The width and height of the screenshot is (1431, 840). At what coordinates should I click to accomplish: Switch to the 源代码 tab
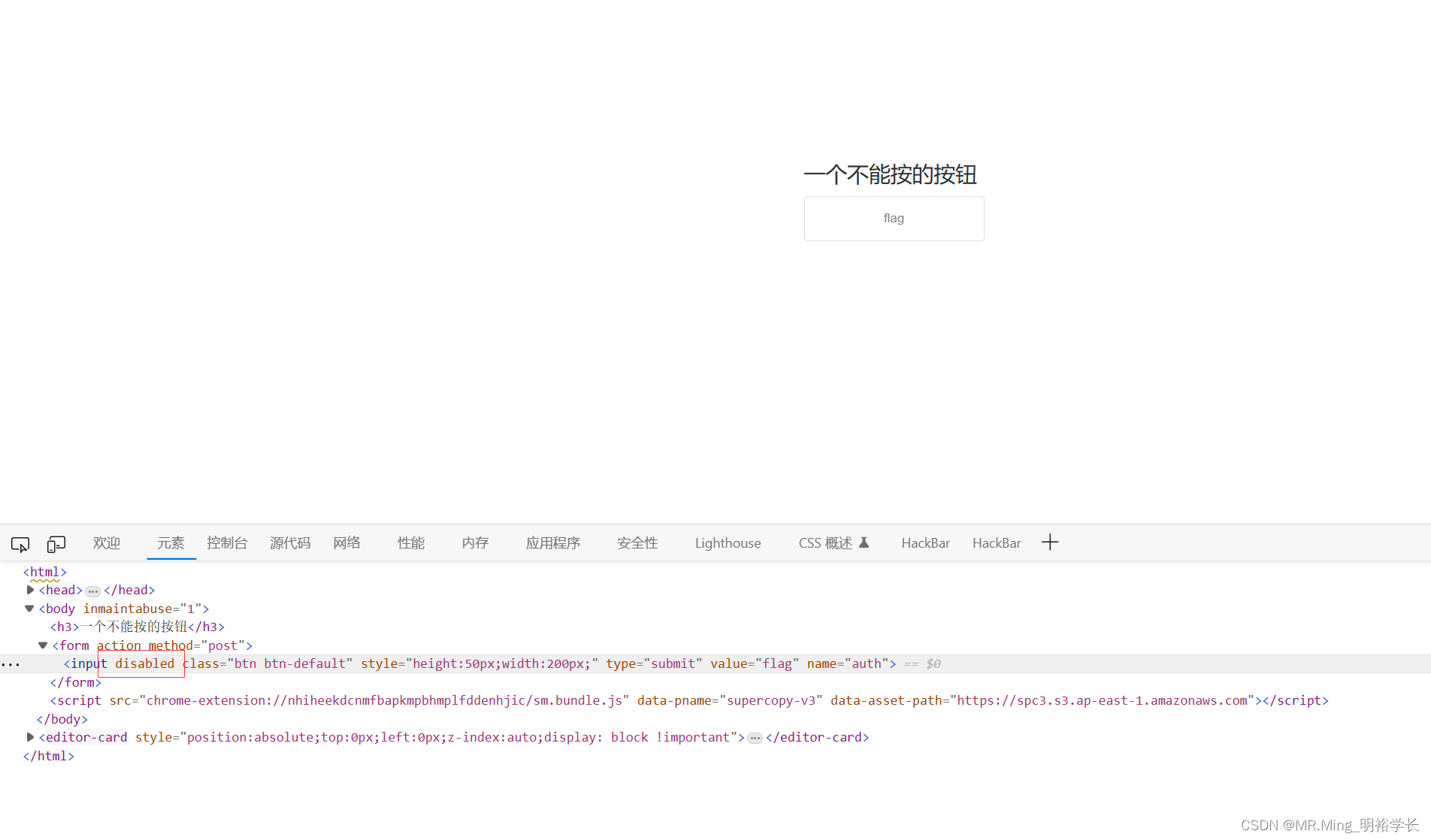coord(289,542)
